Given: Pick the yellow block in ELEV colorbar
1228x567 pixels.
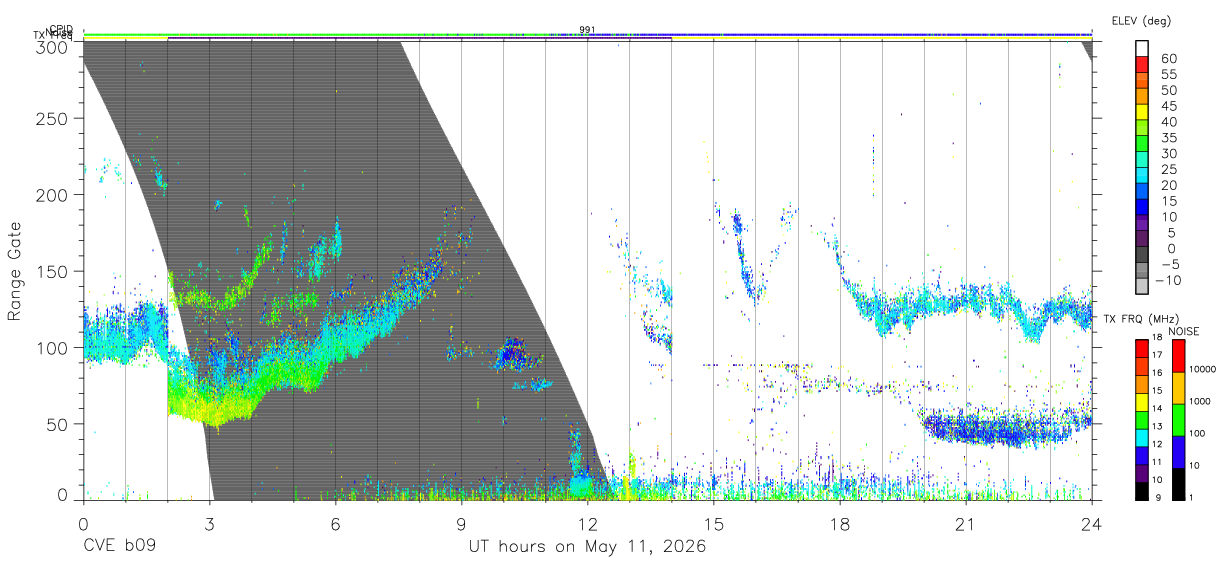Looking at the screenshot, I should (1142, 114).
